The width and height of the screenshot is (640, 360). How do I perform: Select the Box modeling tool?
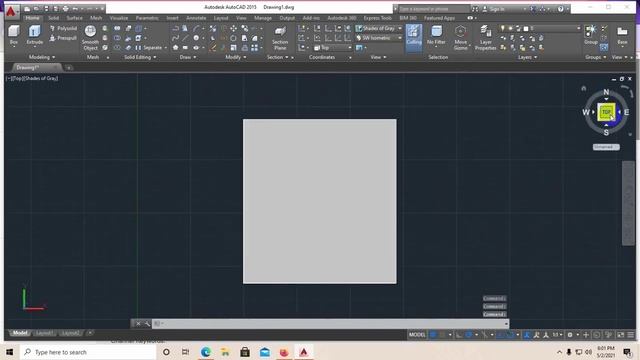(x=14, y=35)
